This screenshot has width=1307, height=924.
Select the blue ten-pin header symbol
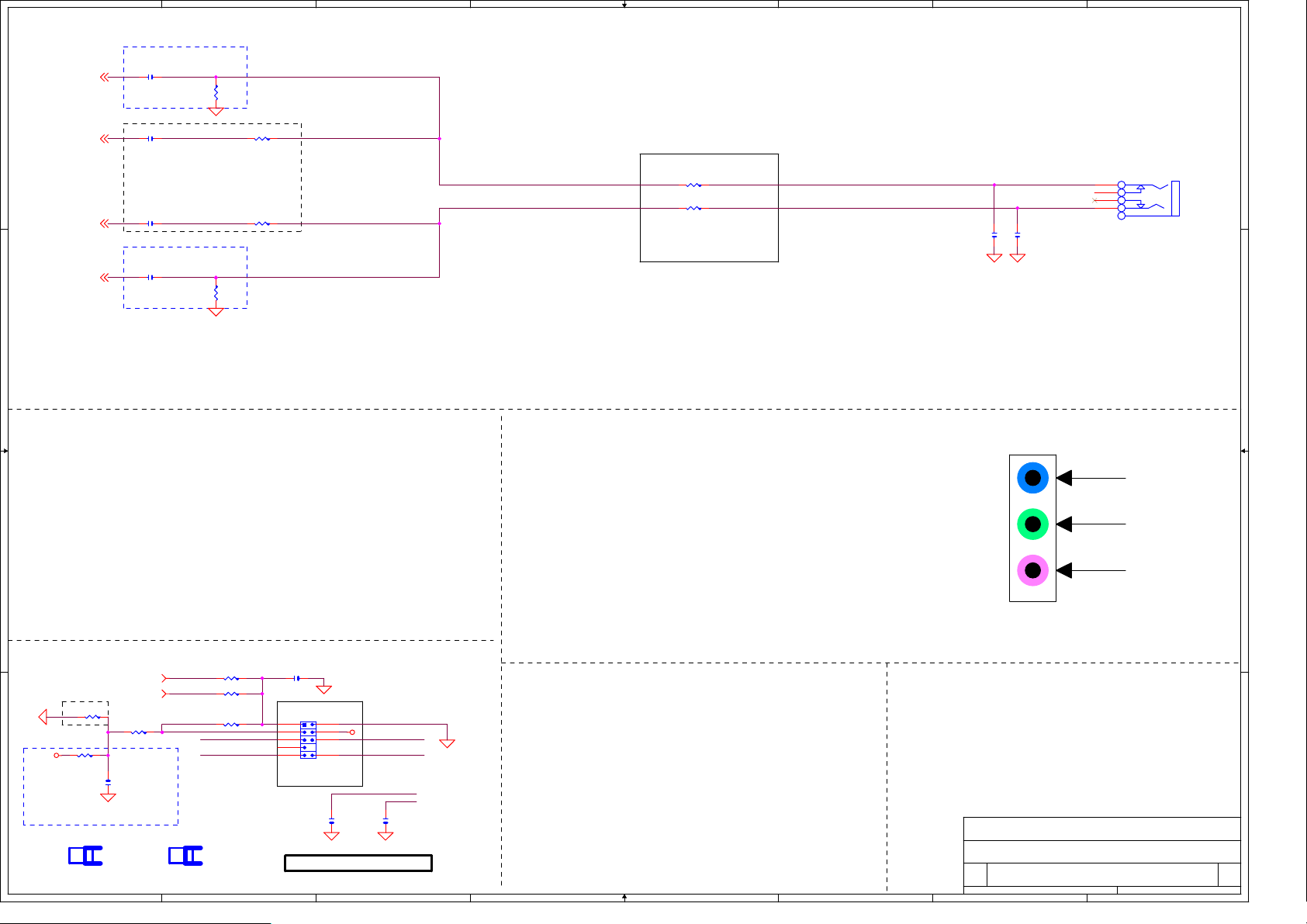coord(308,739)
